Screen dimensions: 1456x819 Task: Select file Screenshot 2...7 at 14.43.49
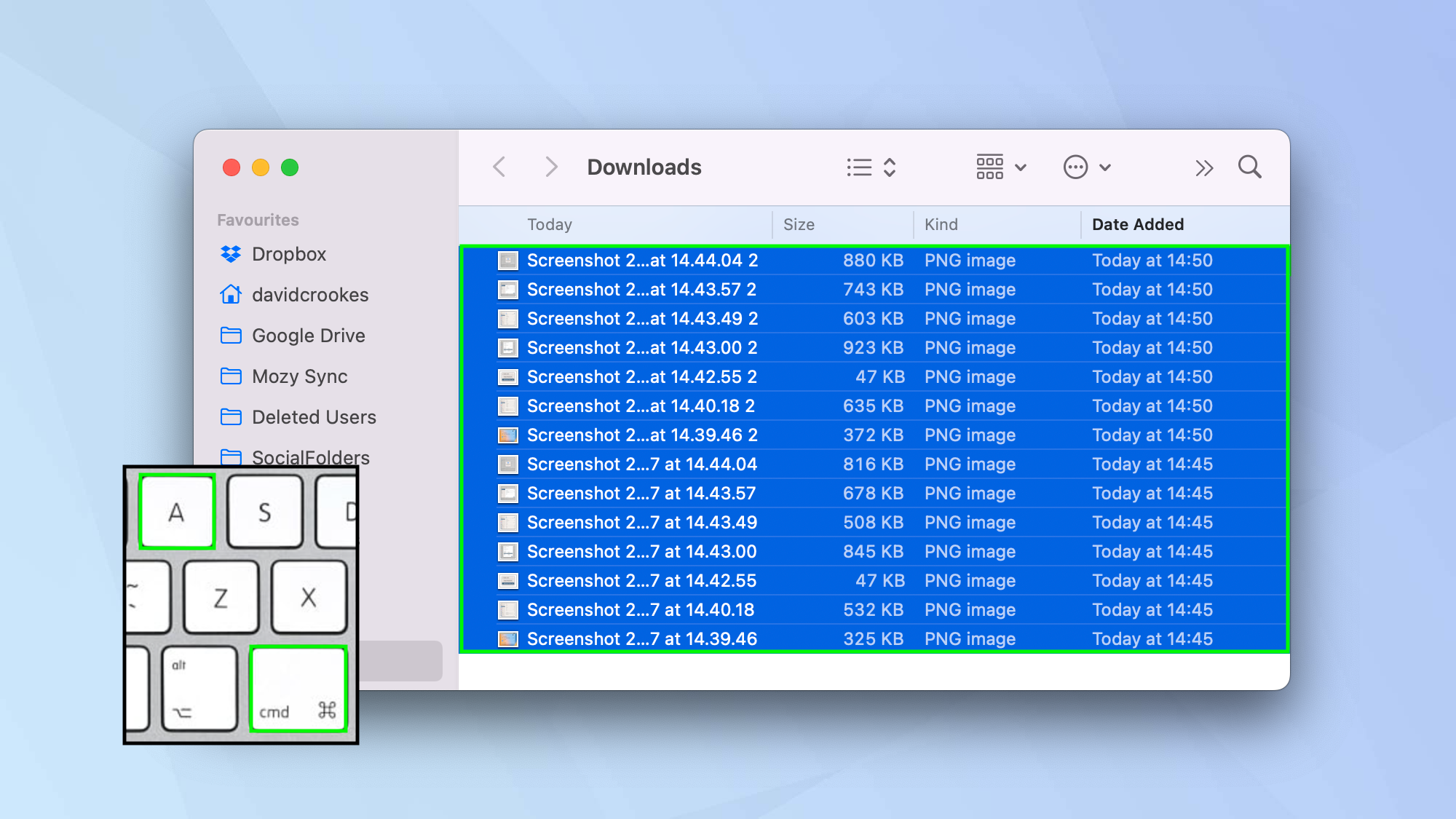[x=874, y=523]
